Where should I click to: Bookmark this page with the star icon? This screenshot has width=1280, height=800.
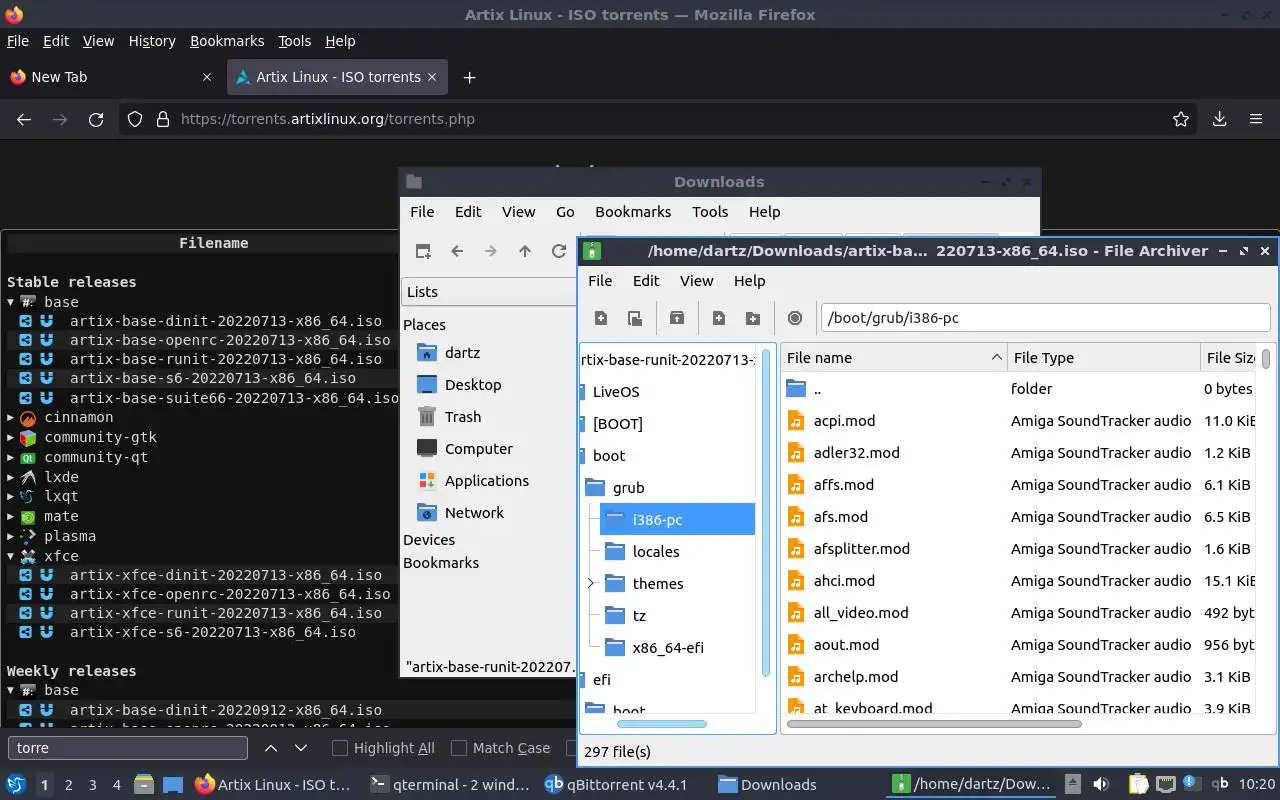pos(1181,119)
